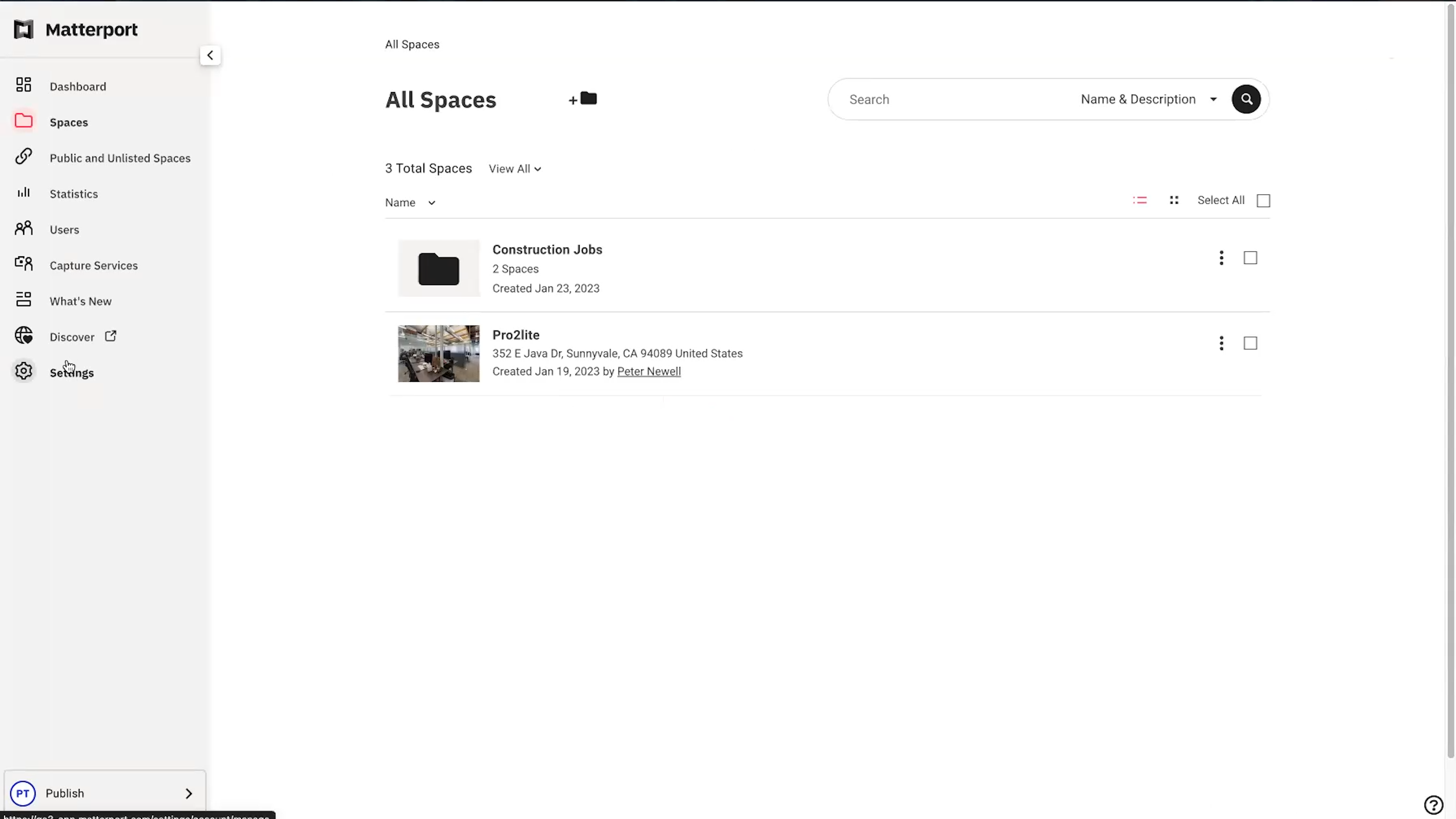The width and height of the screenshot is (1456, 819).
Task: Click the Pro2lite space thumbnail image
Action: click(x=439, y=353)
